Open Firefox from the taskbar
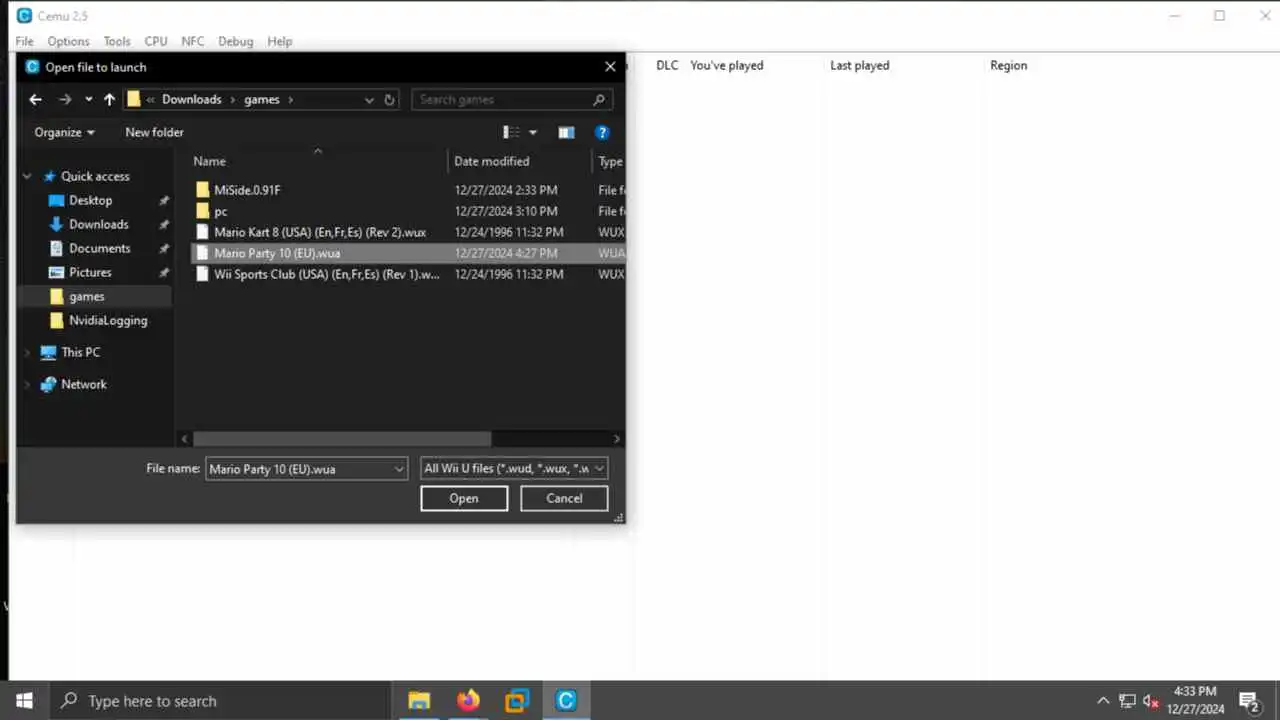Screen dimensions: 1280x720 point(468,701)
